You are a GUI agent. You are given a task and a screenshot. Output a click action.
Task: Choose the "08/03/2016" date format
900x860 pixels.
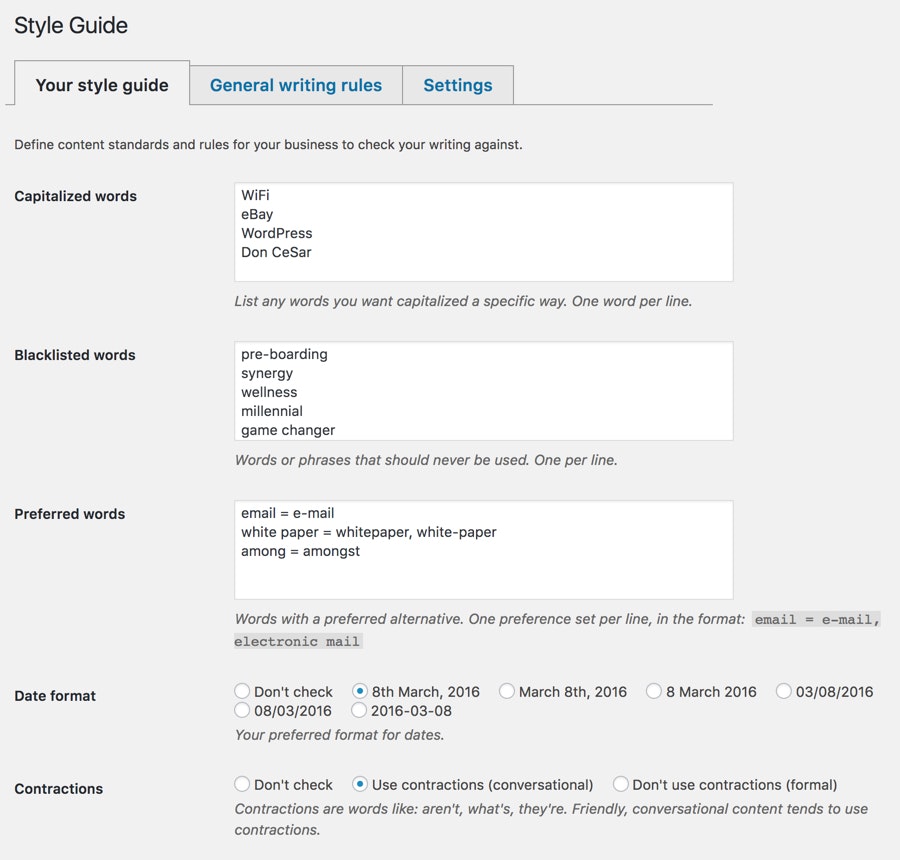tap(241, 711)
